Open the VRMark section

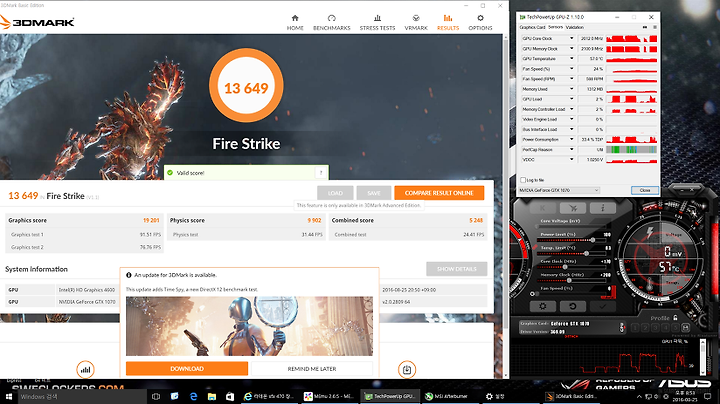(416, 22)
